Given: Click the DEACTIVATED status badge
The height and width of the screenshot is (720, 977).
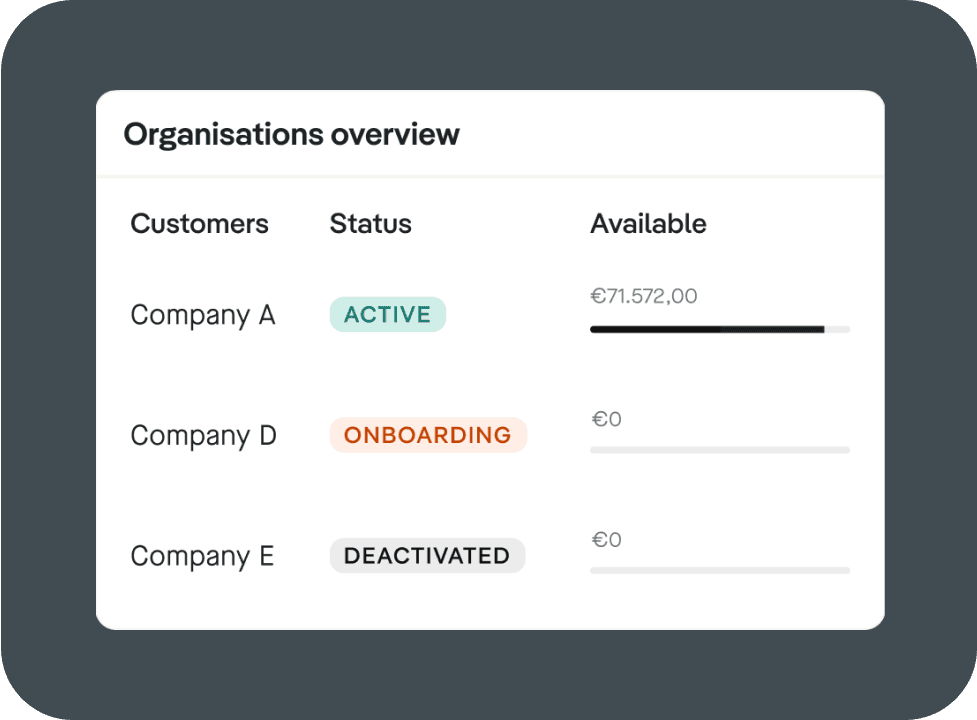Looking at the screenshot, I should click(427, 555).
